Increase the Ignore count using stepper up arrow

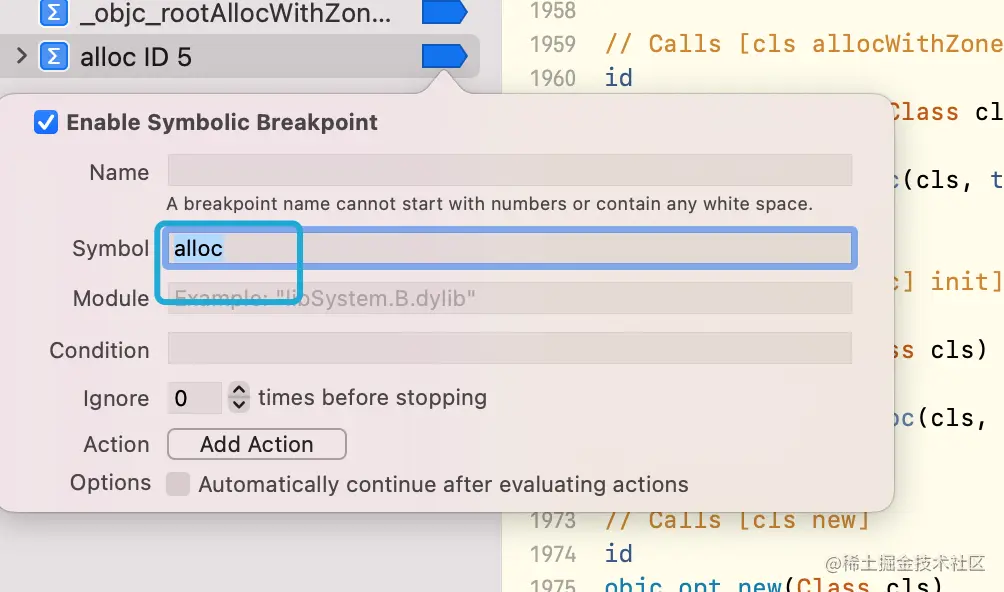point(239,390)
